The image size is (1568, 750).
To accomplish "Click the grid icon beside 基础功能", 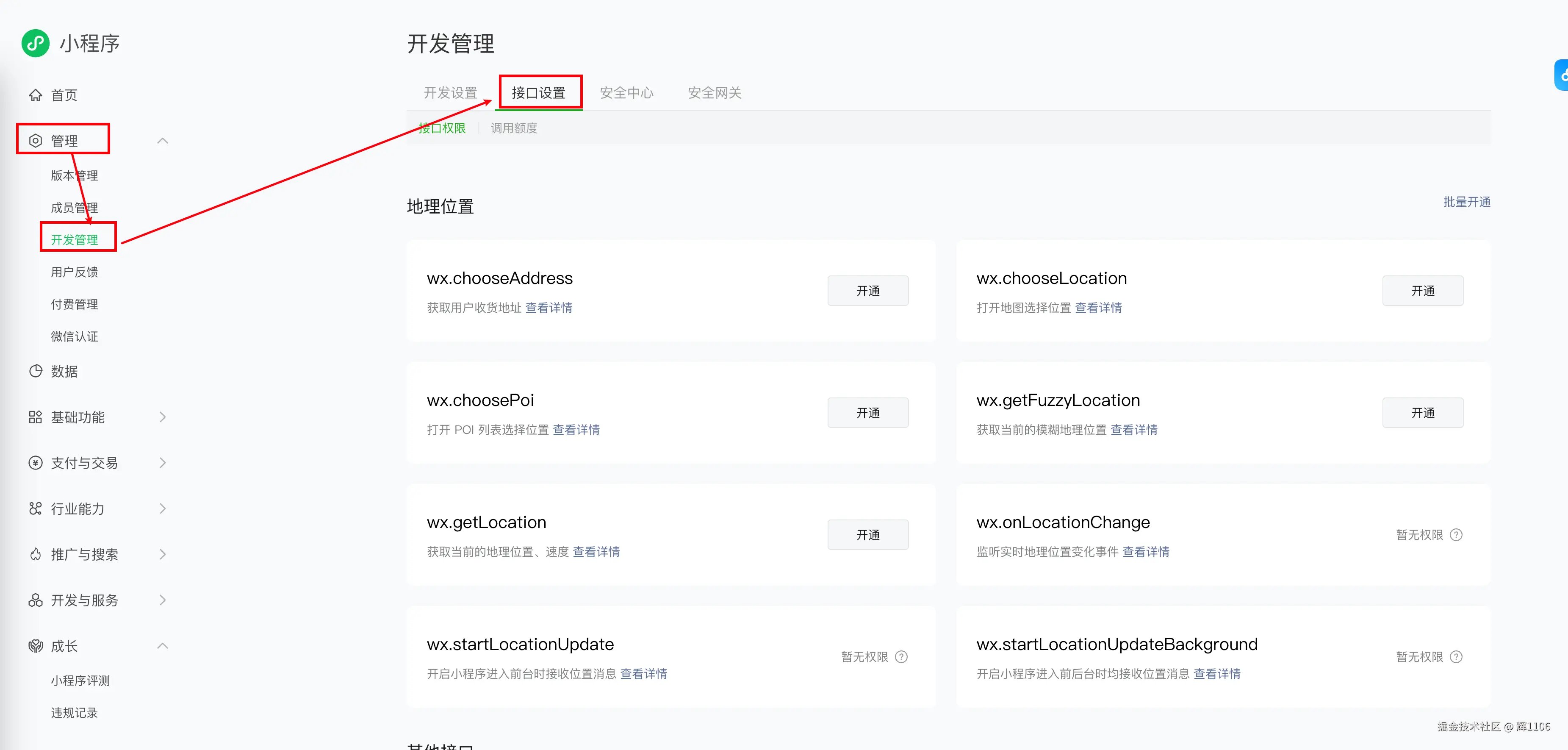I will click(35, 417).
